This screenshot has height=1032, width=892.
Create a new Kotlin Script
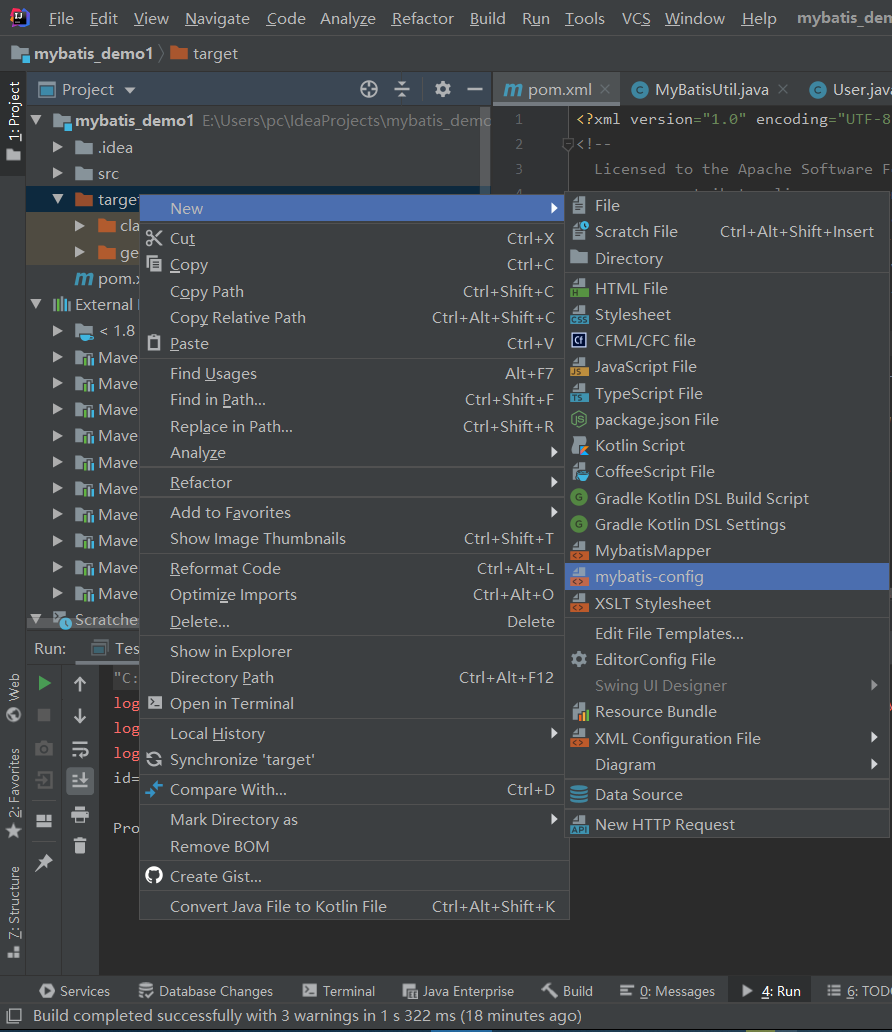tap(727, 446)
